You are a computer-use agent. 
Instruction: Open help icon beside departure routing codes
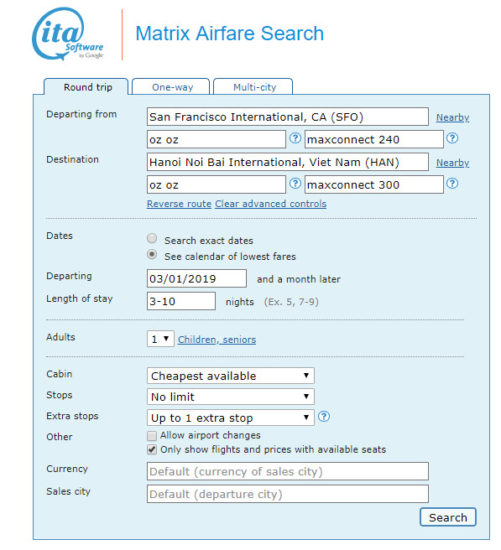[295, 138]
